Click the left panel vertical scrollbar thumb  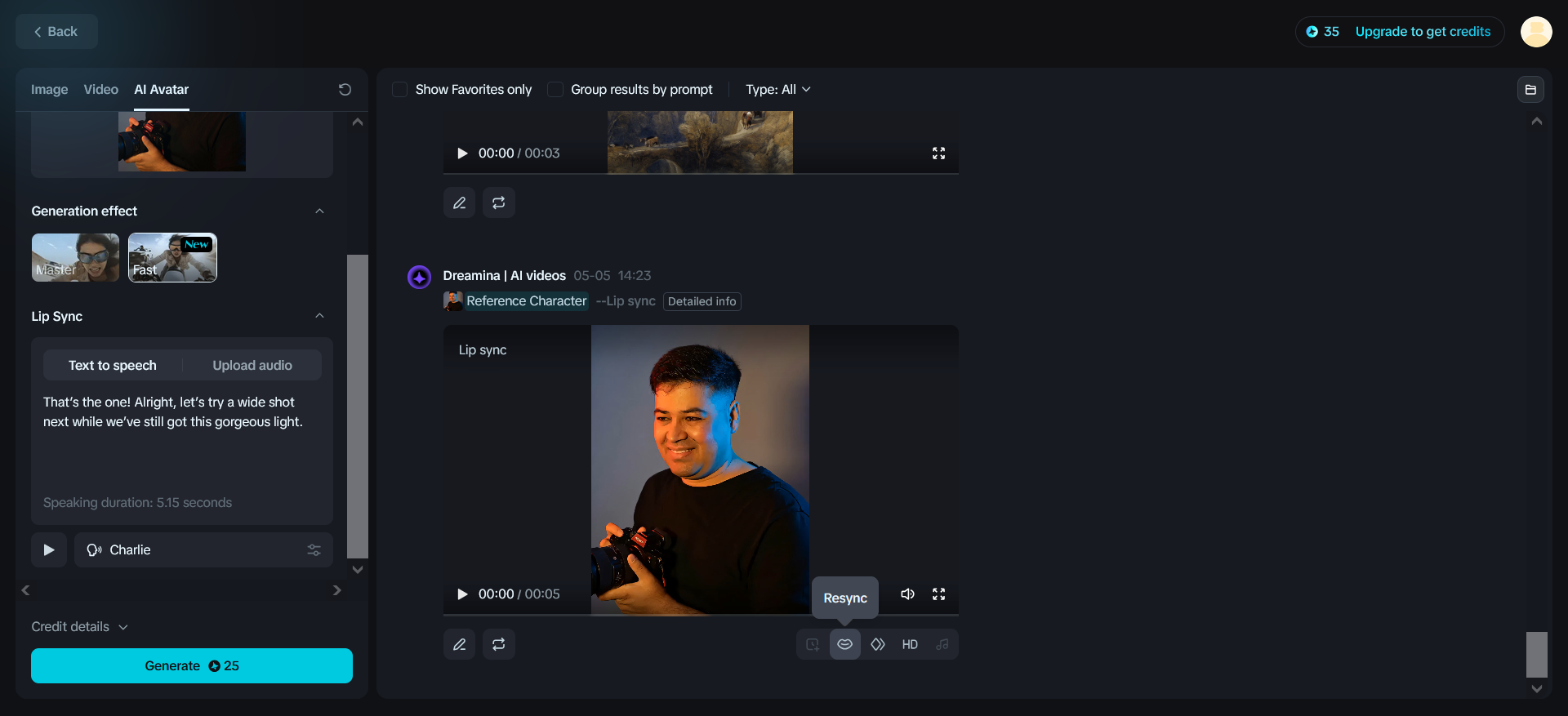tap(358, 407)
